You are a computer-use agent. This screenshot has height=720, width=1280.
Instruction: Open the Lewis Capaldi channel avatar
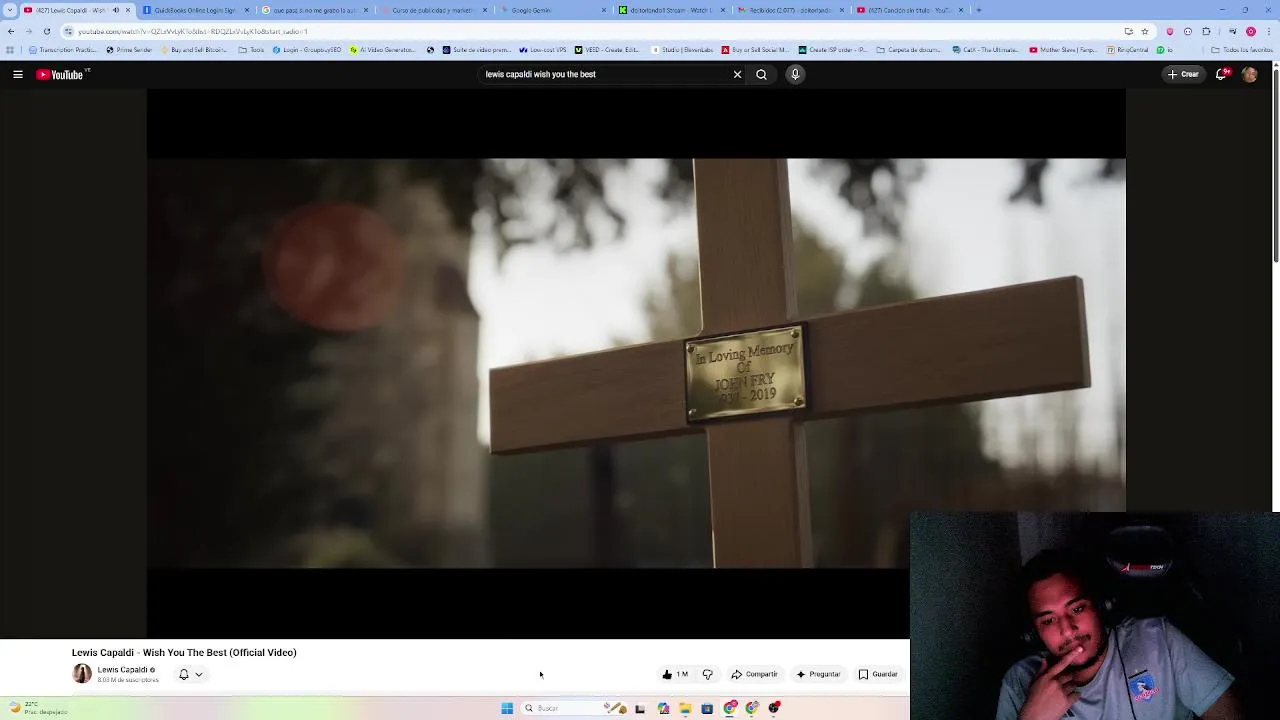point(82,674)
